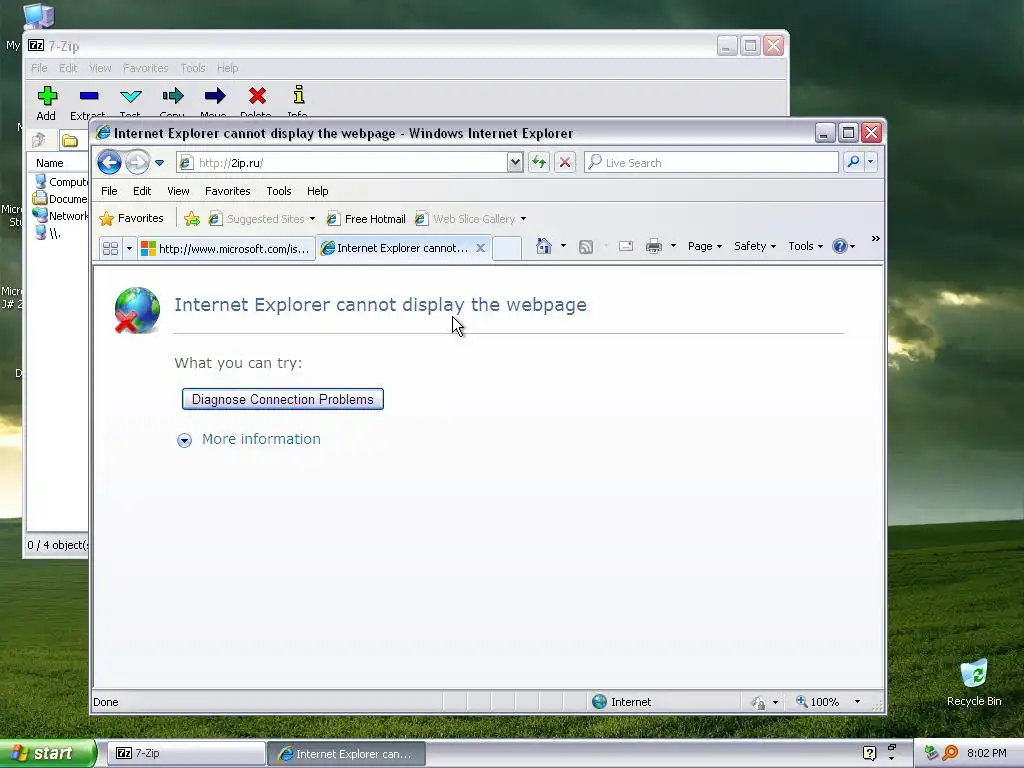Click the taskbar help question icon
1024x768 pixels.
pos(869,753)
